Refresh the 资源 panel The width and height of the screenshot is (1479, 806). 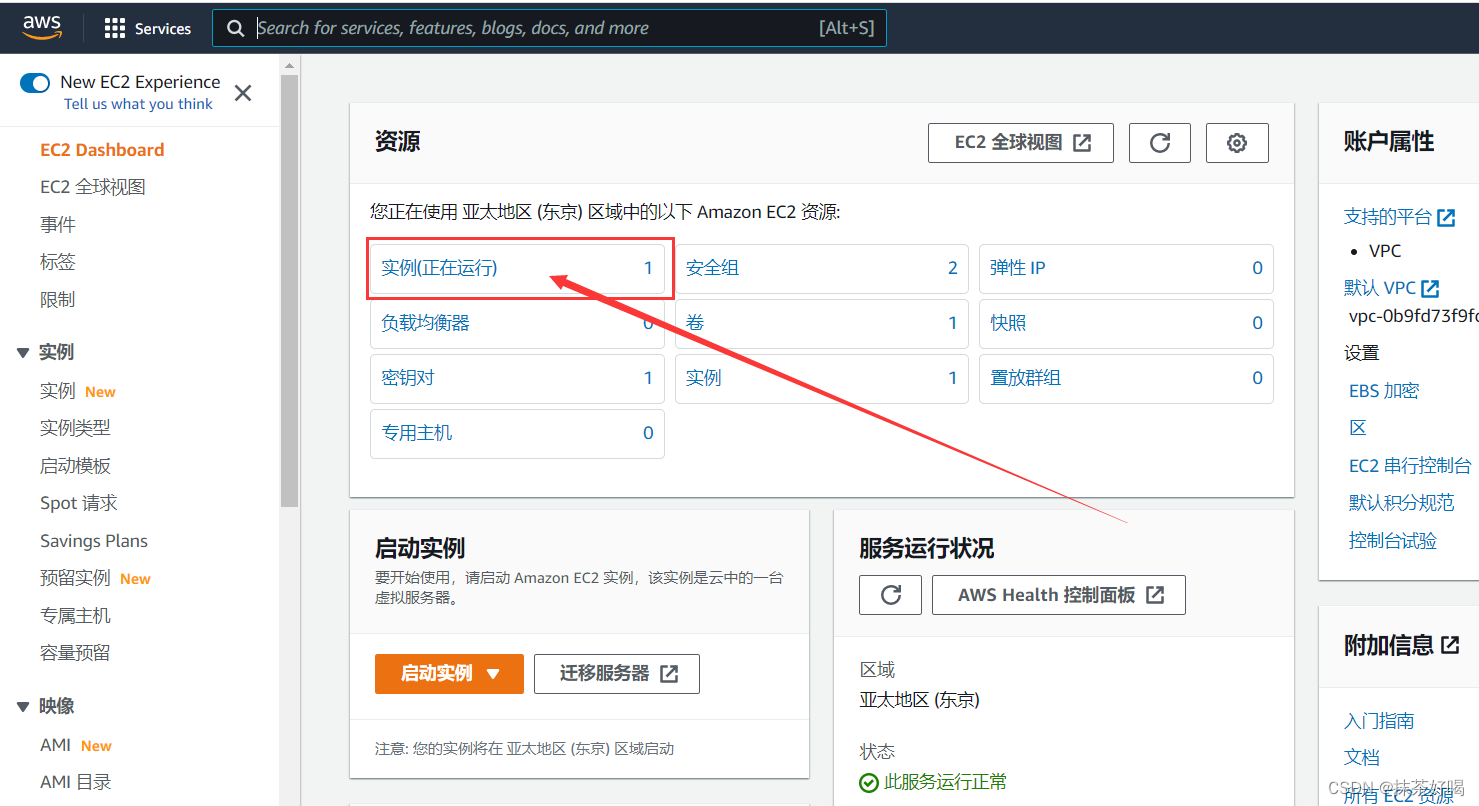(x=1160, y=143)
